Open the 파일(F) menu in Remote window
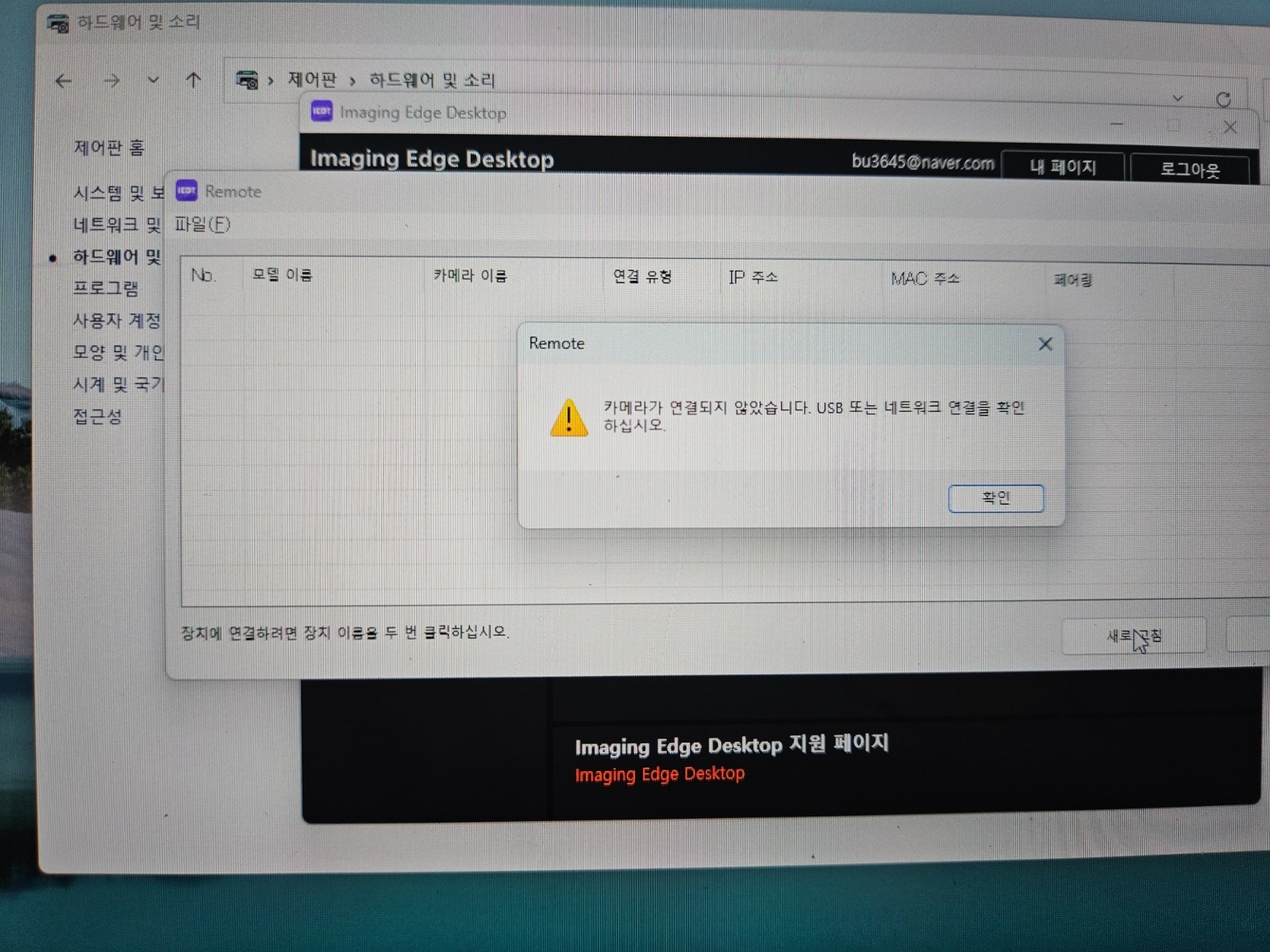The height and width of the screenshot is (952, 1270). click(202, 225)
